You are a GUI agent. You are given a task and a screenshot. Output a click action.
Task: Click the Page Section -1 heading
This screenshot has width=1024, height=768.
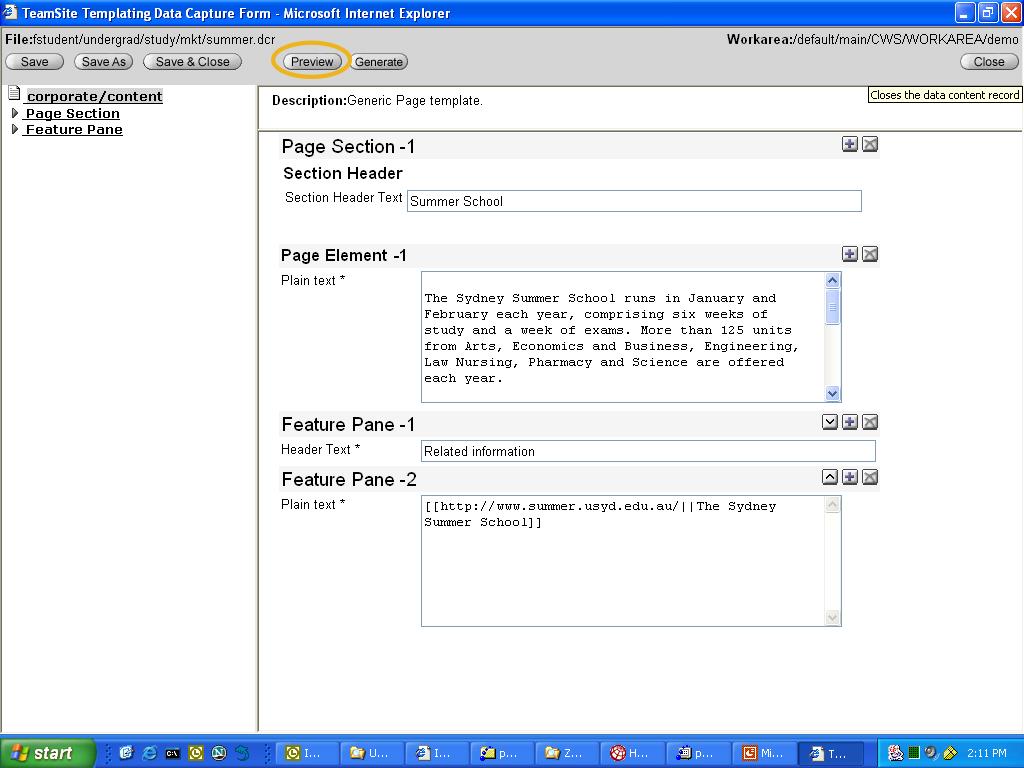point(348,147)
